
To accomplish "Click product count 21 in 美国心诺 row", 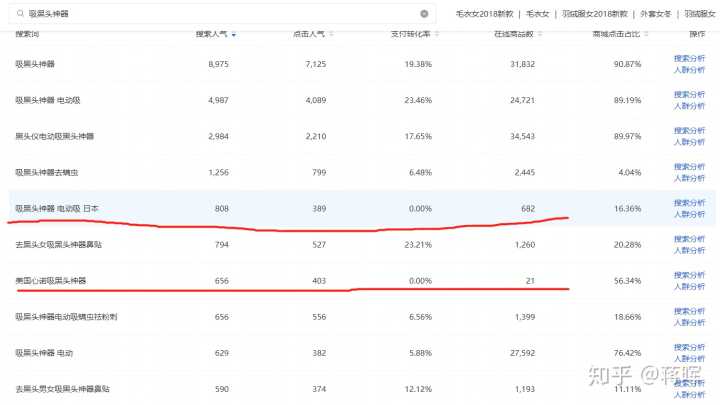I will [530, 281].
